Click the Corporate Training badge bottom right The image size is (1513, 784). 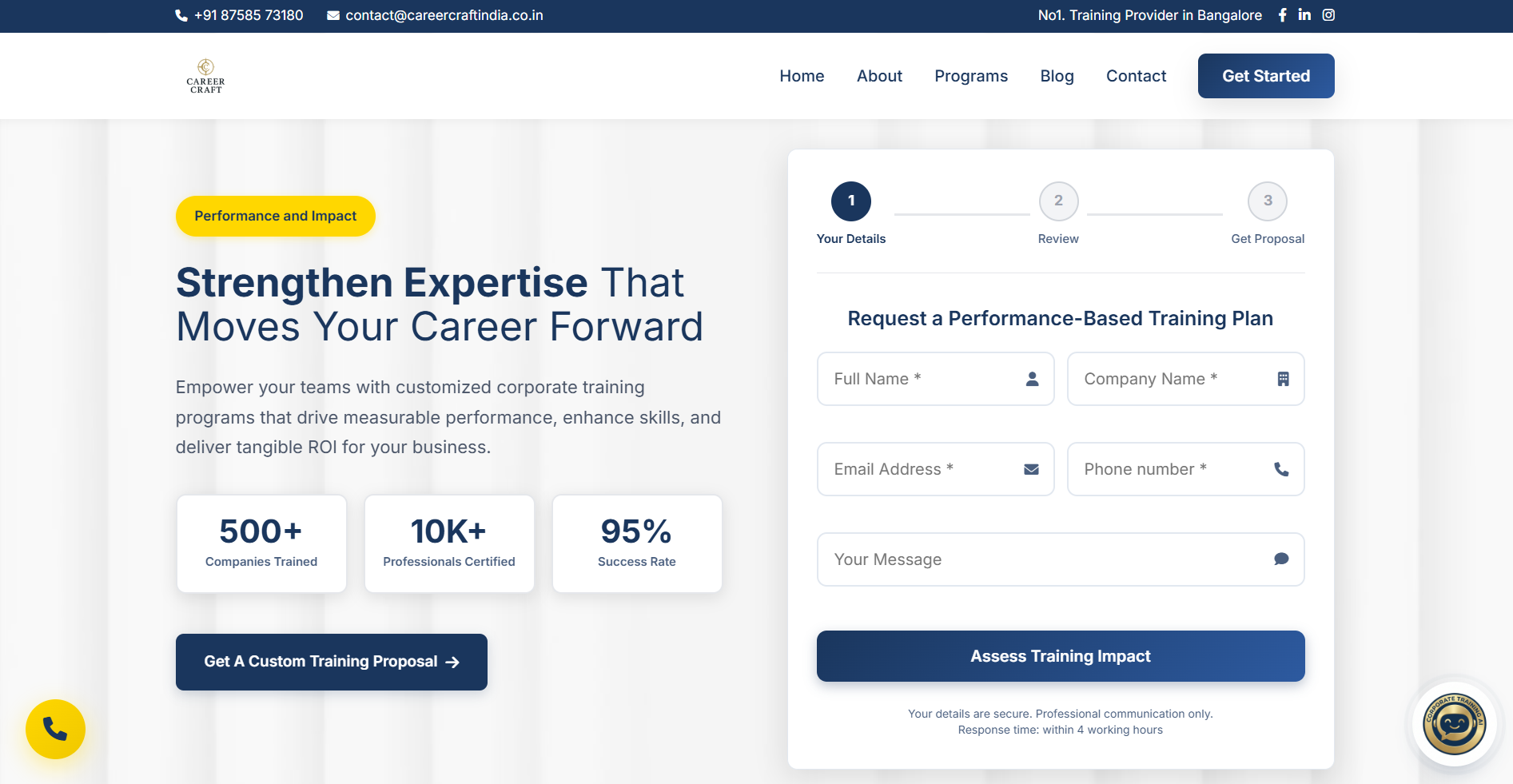click(x=1454, y=723)
